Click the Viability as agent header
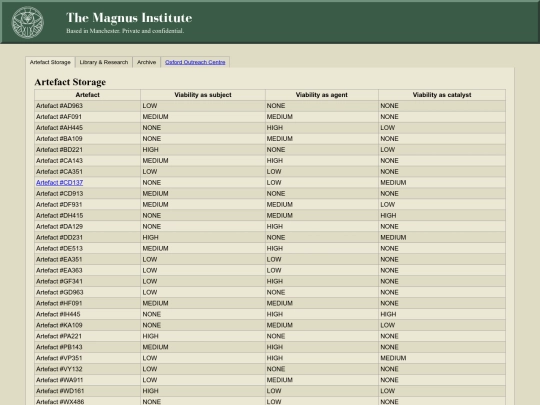The height and width of the screenshot is (405, 540). (322, 95)
